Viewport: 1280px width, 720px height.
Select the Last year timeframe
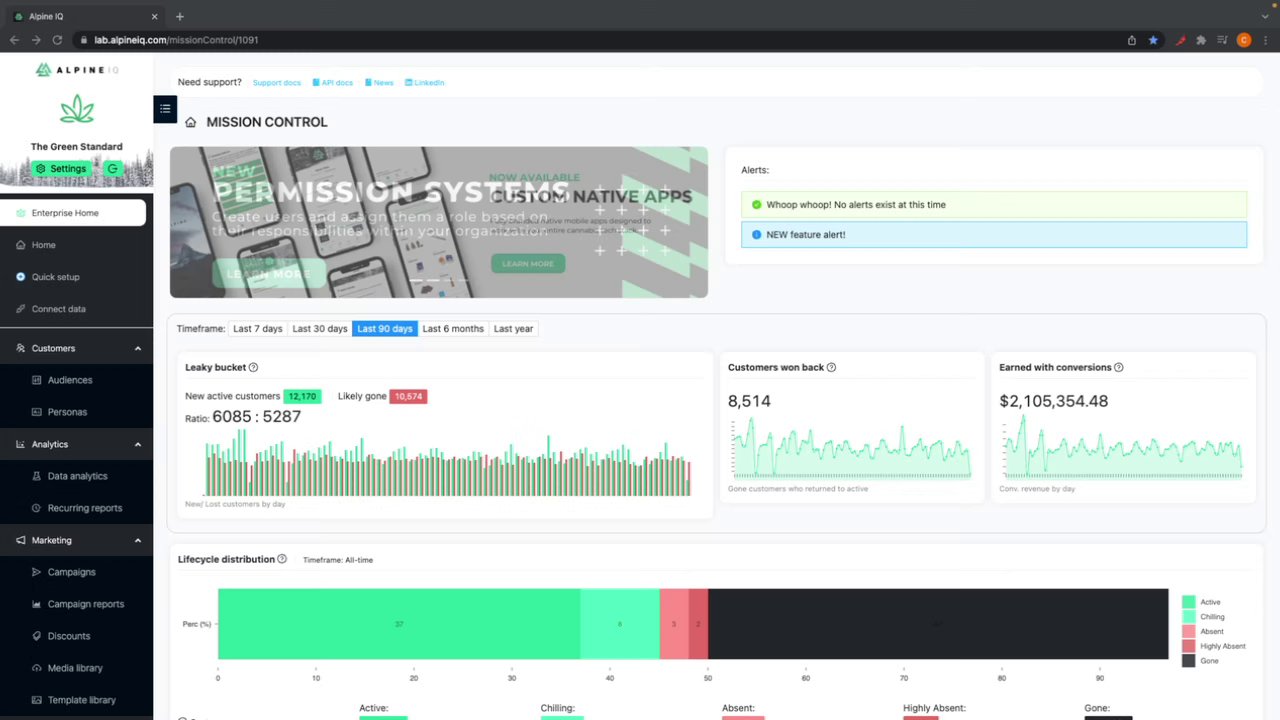513,328
